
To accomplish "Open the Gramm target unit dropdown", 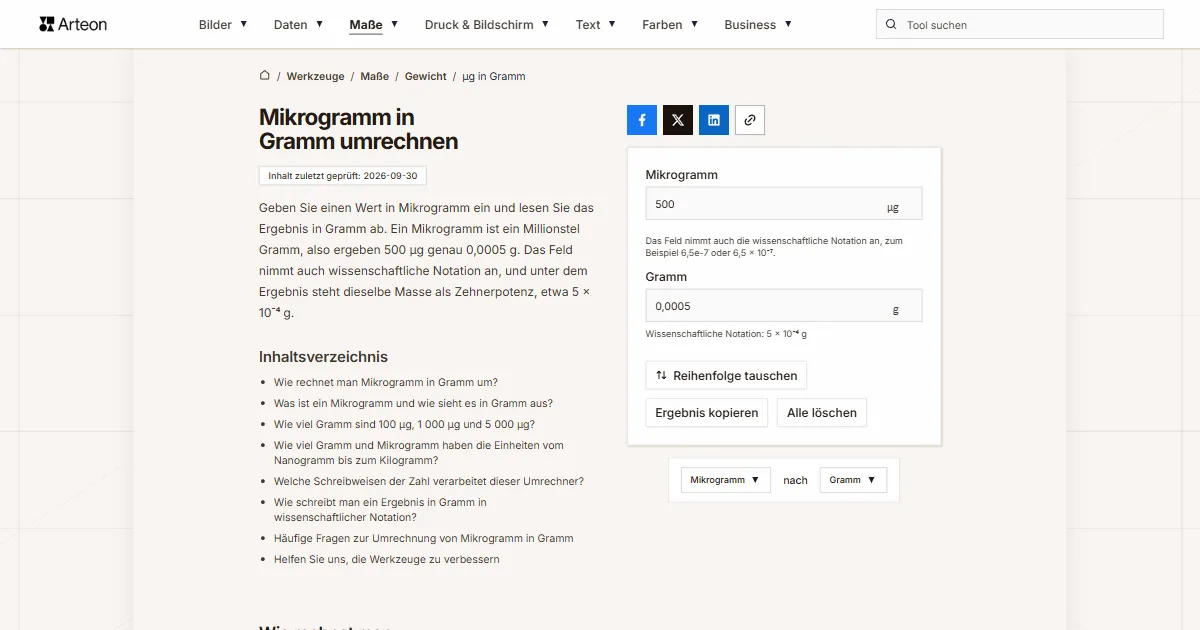I will 853,480.
